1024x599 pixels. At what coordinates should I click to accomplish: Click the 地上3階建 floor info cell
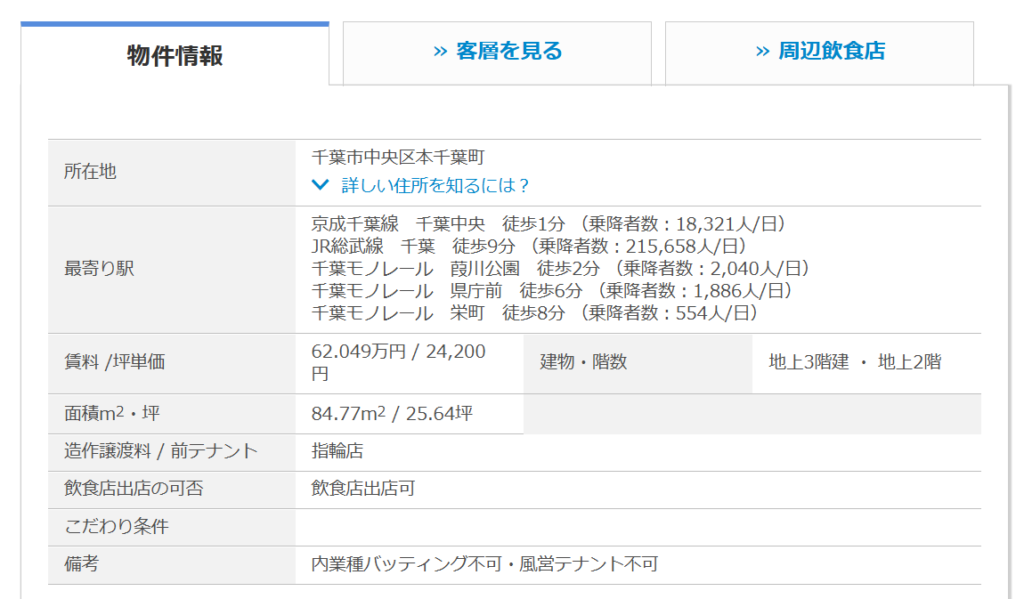pos(854,362)
